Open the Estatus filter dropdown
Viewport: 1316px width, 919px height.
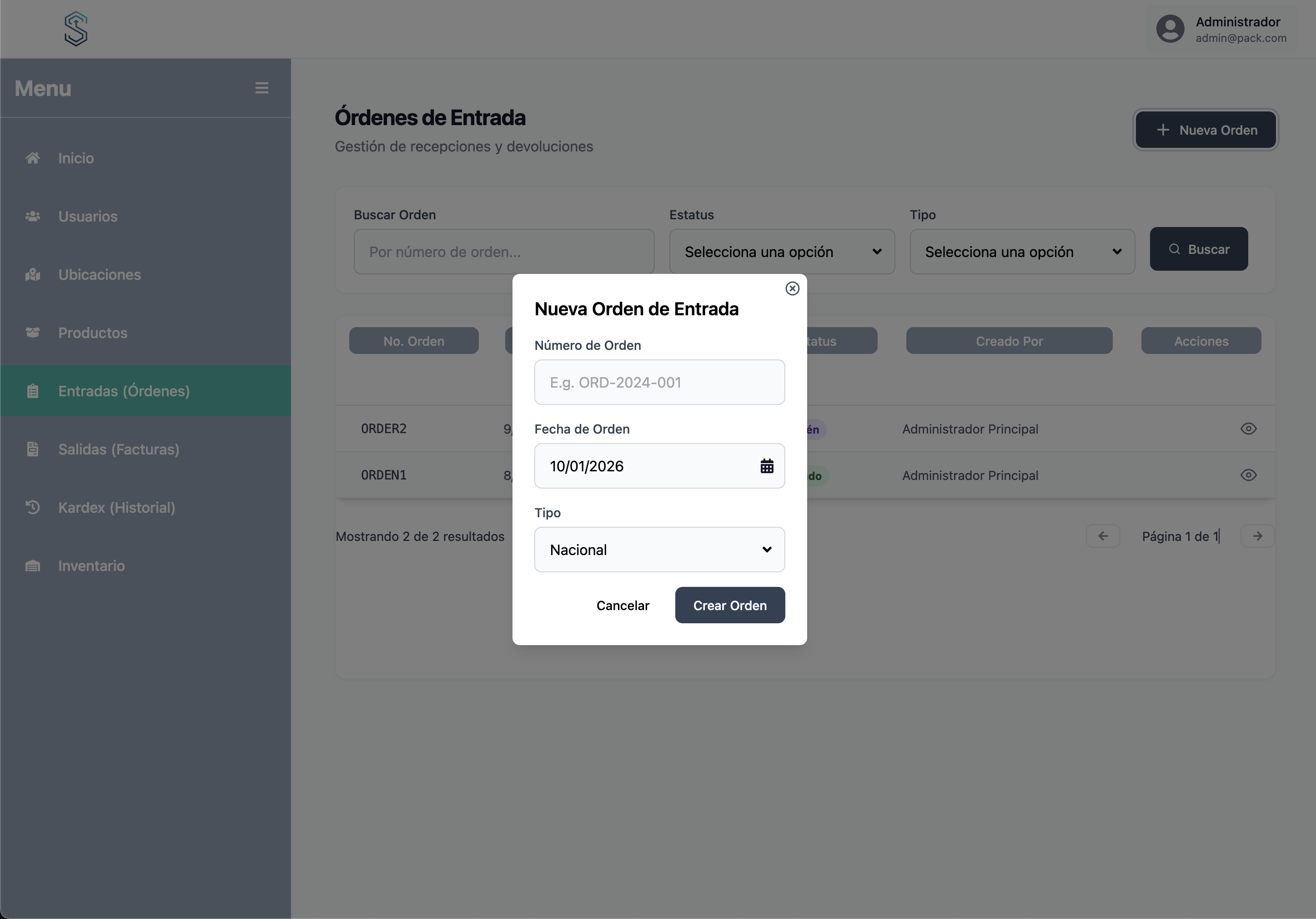(781, 252)
